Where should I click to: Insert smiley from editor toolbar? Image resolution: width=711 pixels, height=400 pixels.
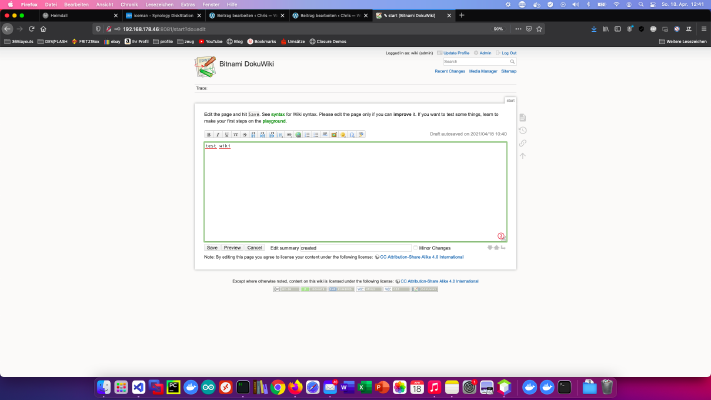(343, 135)
